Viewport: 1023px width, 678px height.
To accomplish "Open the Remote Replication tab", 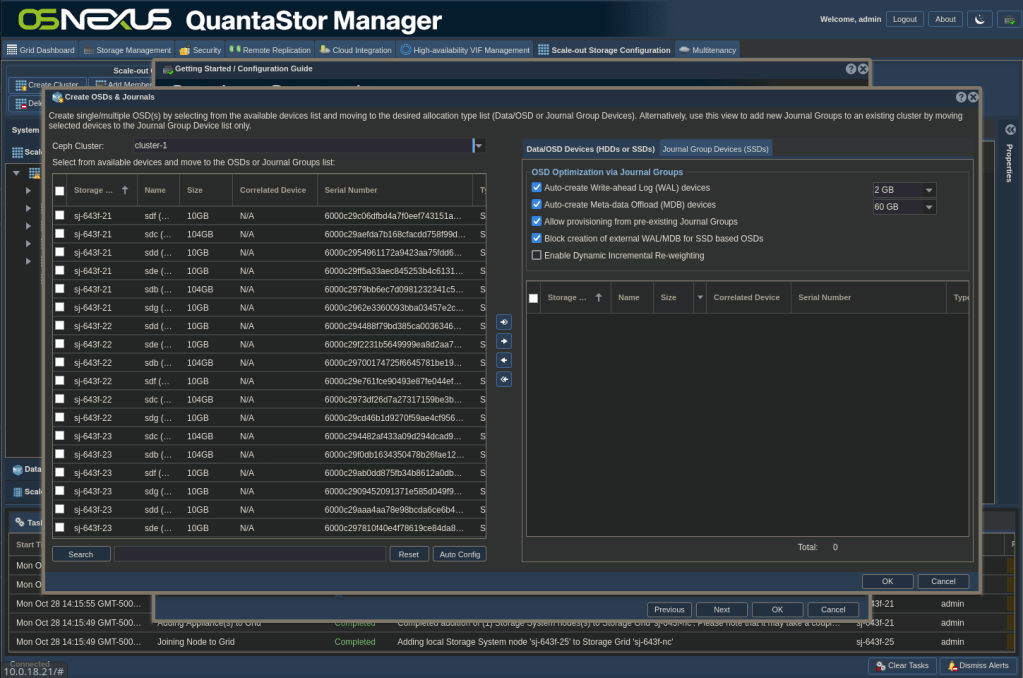I will click(x=270, y=50).
